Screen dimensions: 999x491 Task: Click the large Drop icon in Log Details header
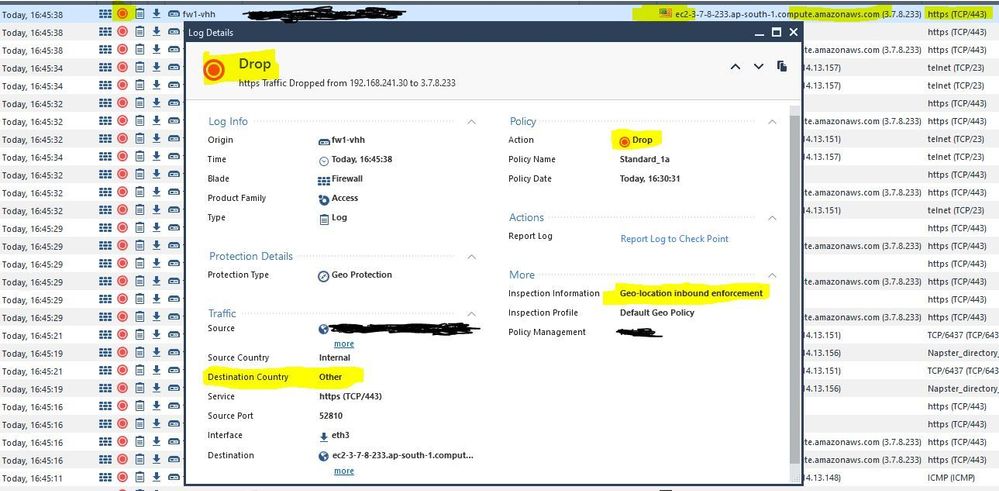[215, 69]
